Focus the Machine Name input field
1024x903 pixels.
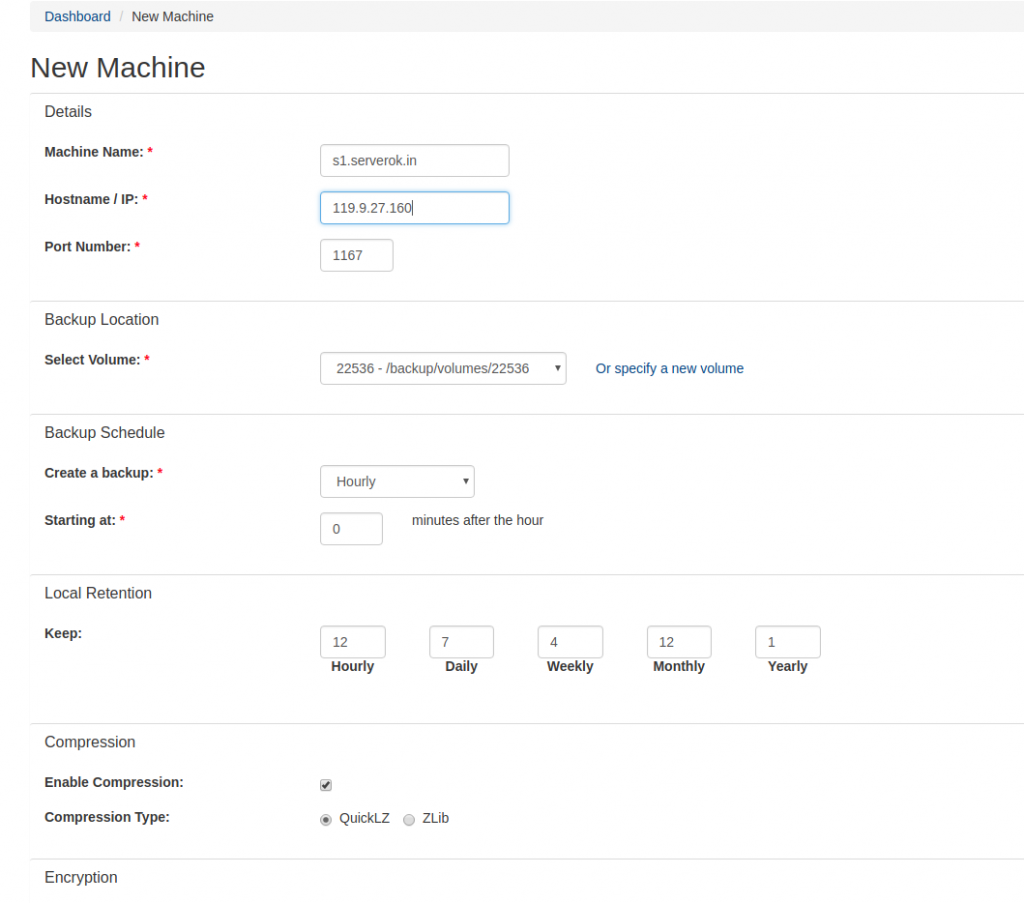[x=414, y=160]
